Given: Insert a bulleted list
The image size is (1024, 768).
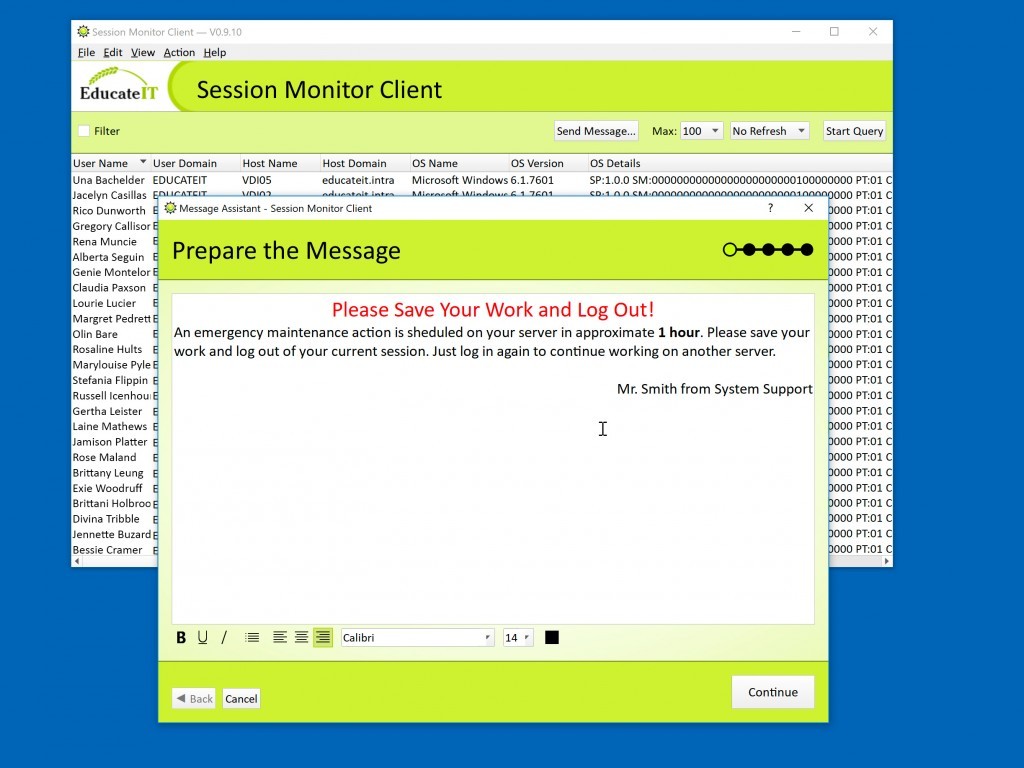Looking at the screenshot, I should (x=252, y=638).
